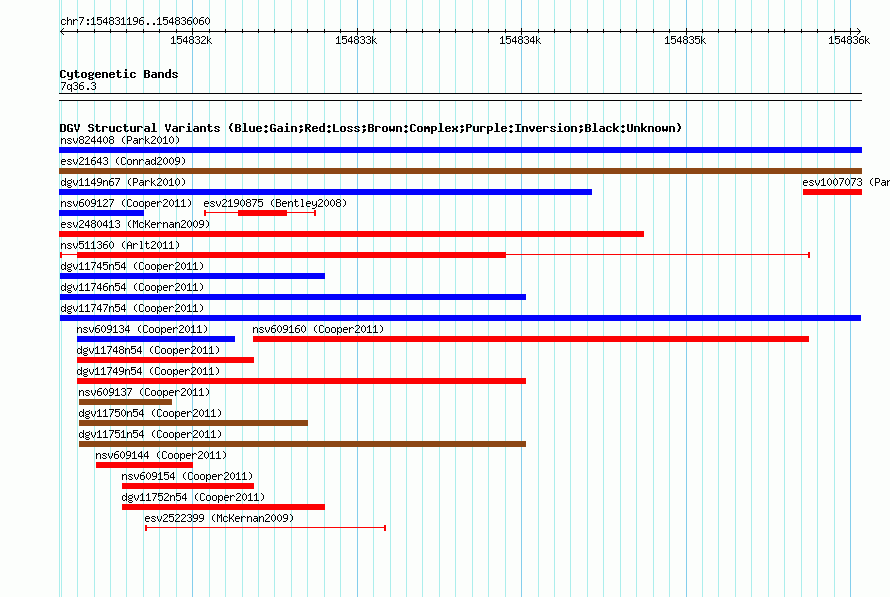Select the 7q36.3 band label
The width and height of the screenshot is (890, 597).
pyautogui.click(x=78, y=86)
